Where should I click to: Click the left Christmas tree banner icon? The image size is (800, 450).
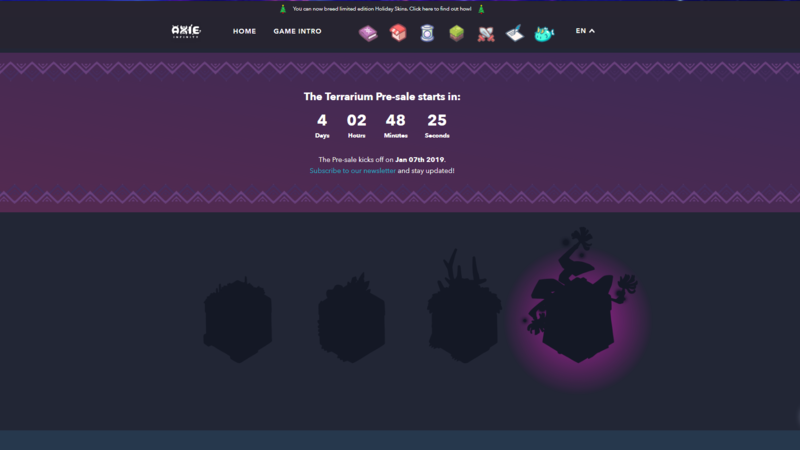click(283, 9)
